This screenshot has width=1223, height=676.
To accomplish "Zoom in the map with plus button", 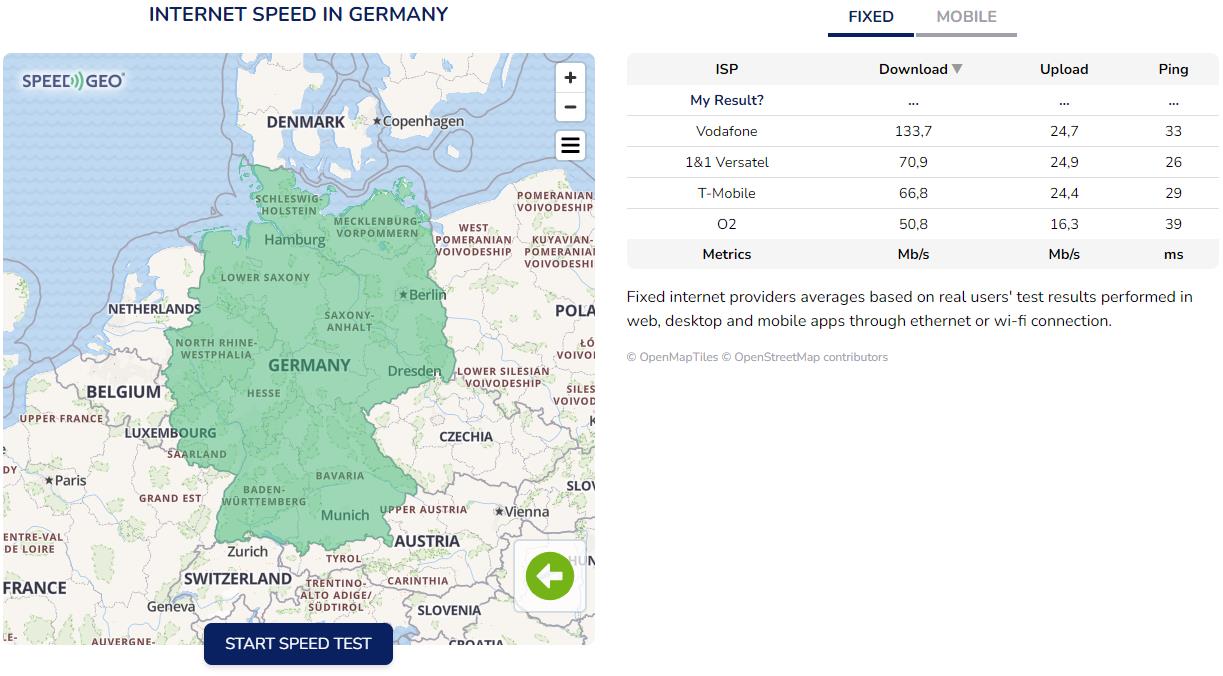I will [x=570, y=78].
